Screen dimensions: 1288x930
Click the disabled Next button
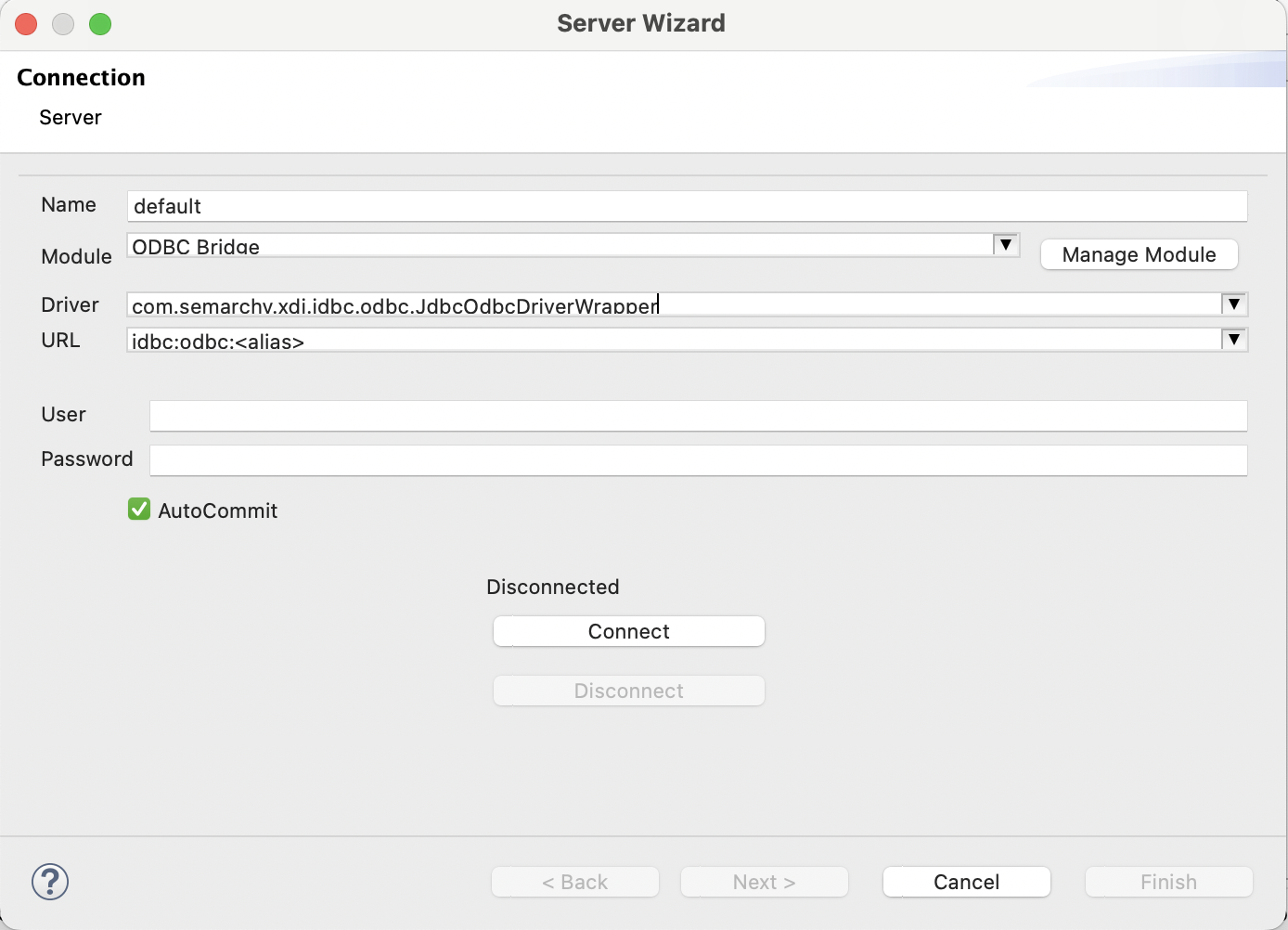pos(764,882)
